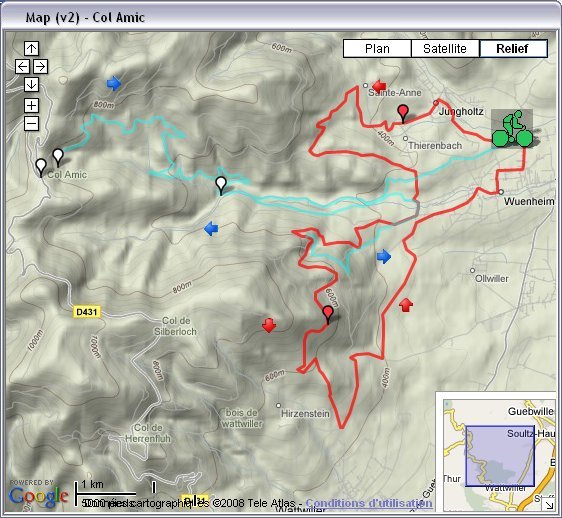This screenshot has width=562, height=518.
Task: Click the Google logo
Action: coord(38,495)
